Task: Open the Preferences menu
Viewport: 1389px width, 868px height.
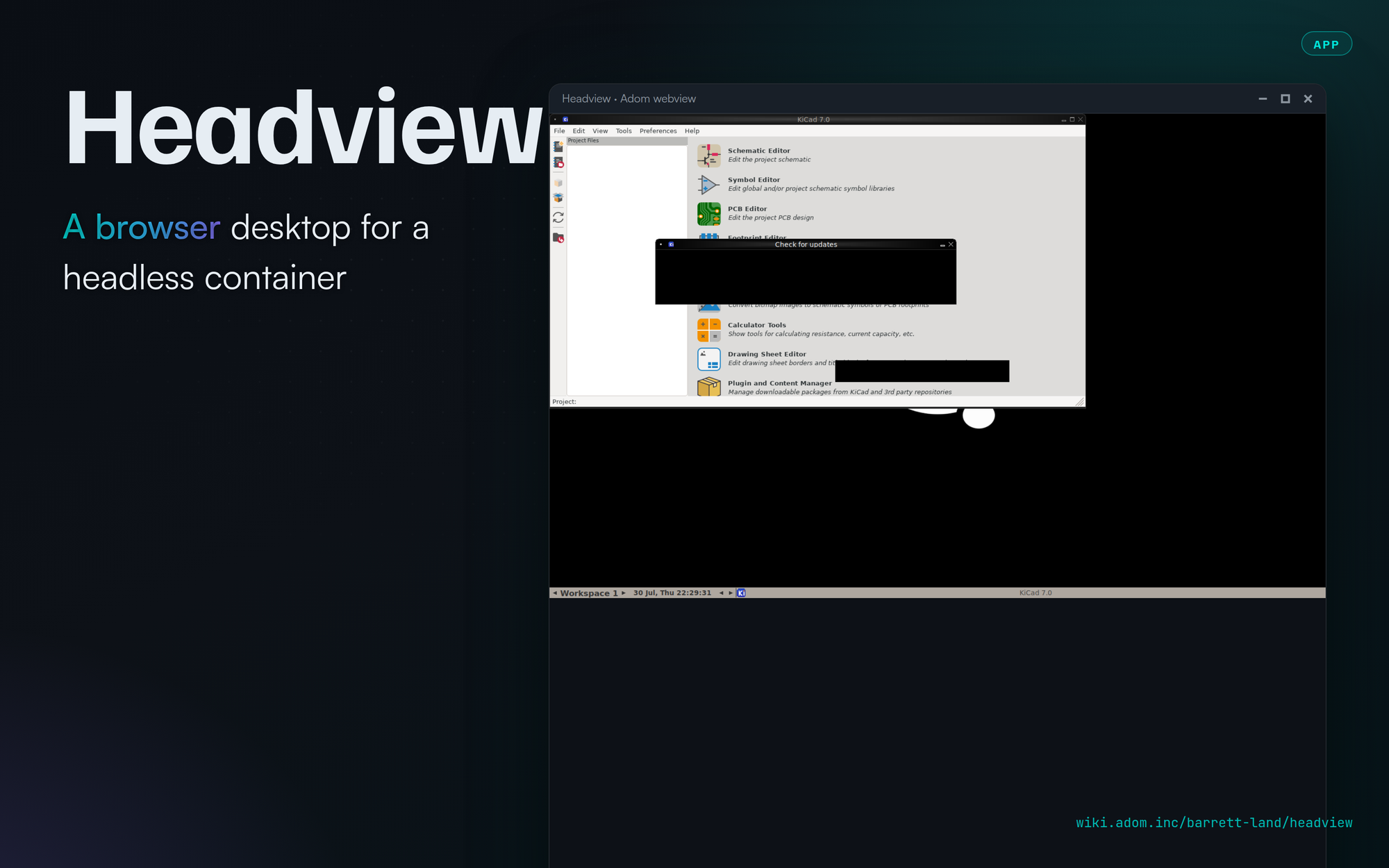Action: tap(658, 131)
